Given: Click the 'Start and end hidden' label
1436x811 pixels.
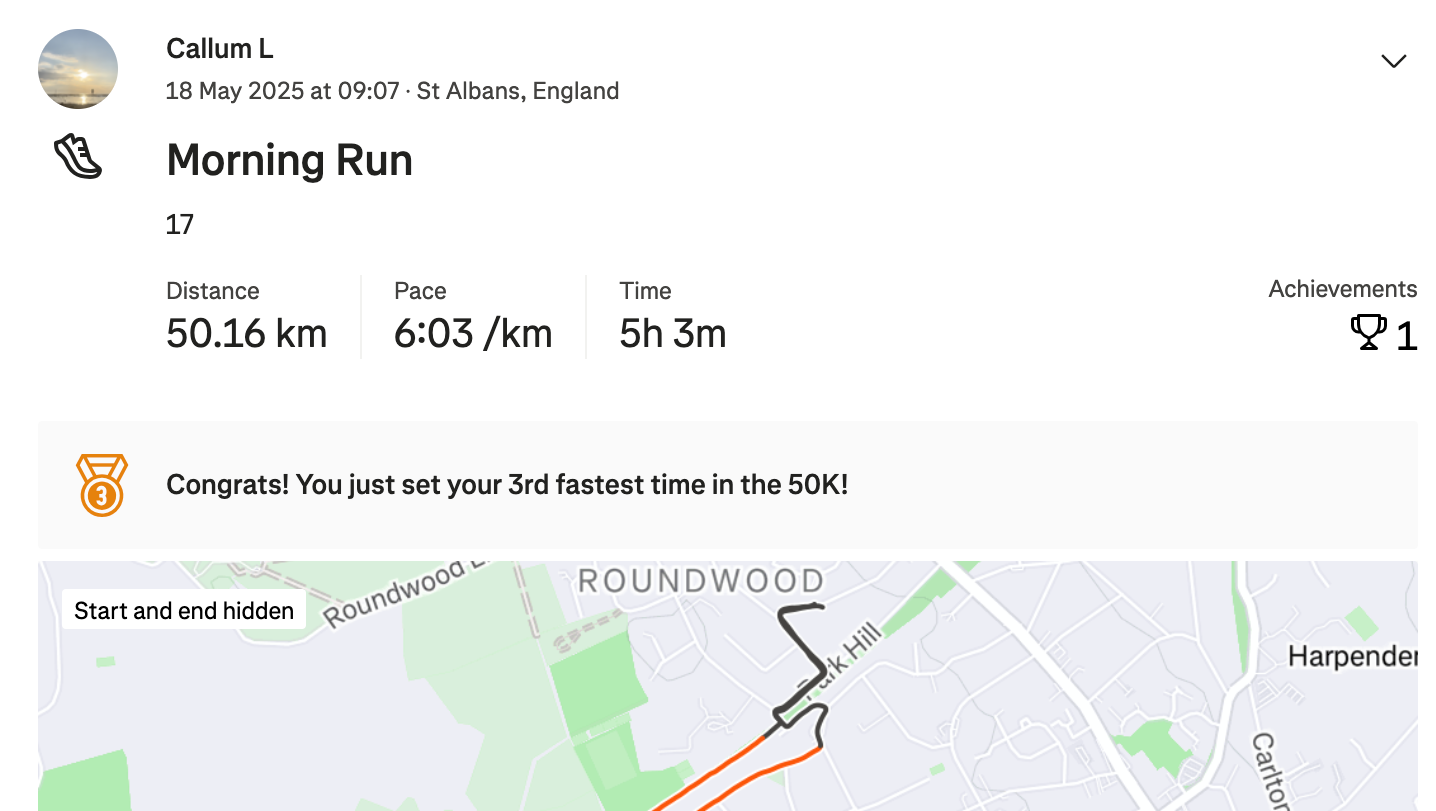Looking at the screenshot, I should tap(184, 611).
